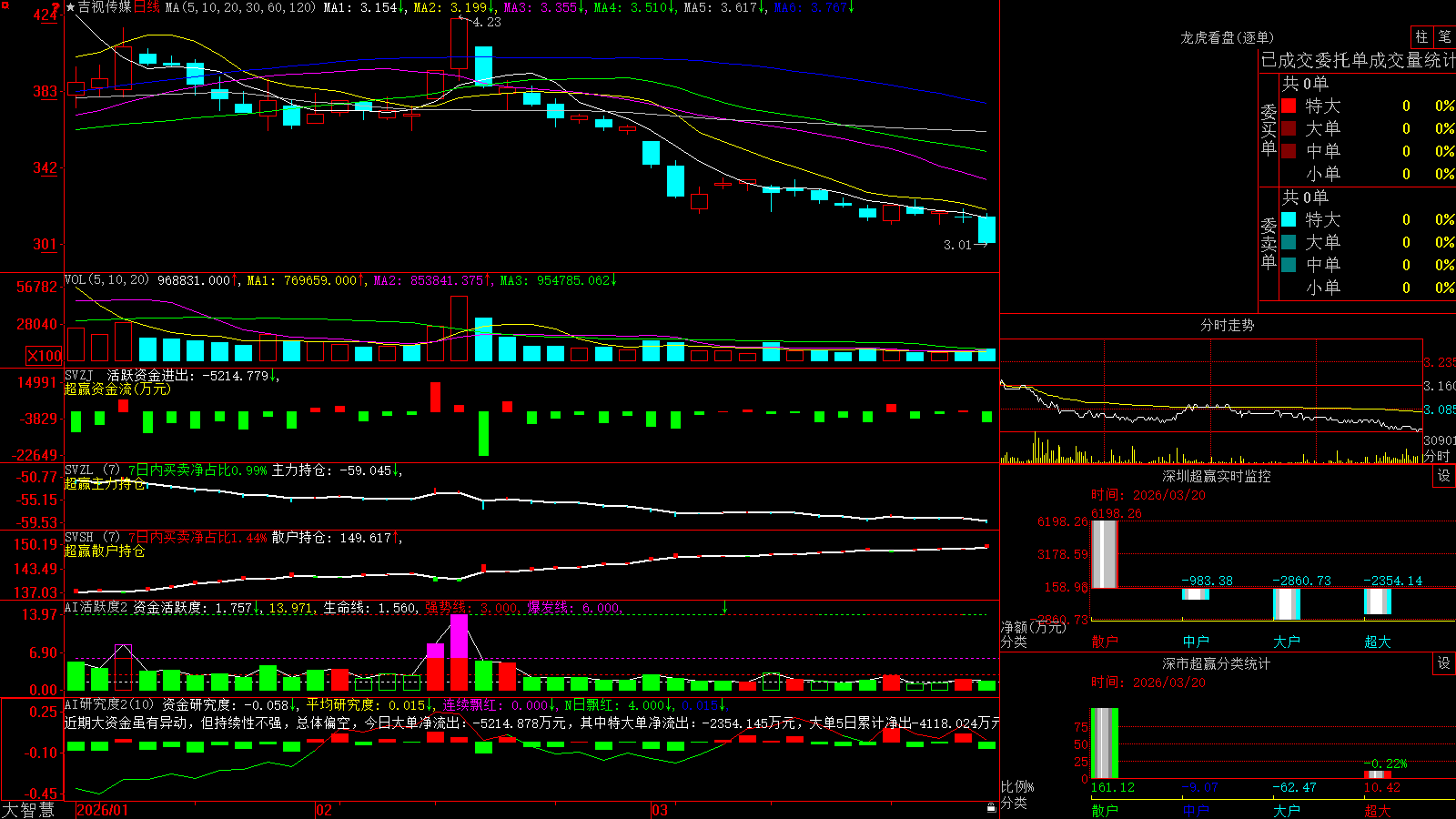Click the 分时走势 panel title
The width and height of the screenshot is (1456, 819).
point(1227,325)
